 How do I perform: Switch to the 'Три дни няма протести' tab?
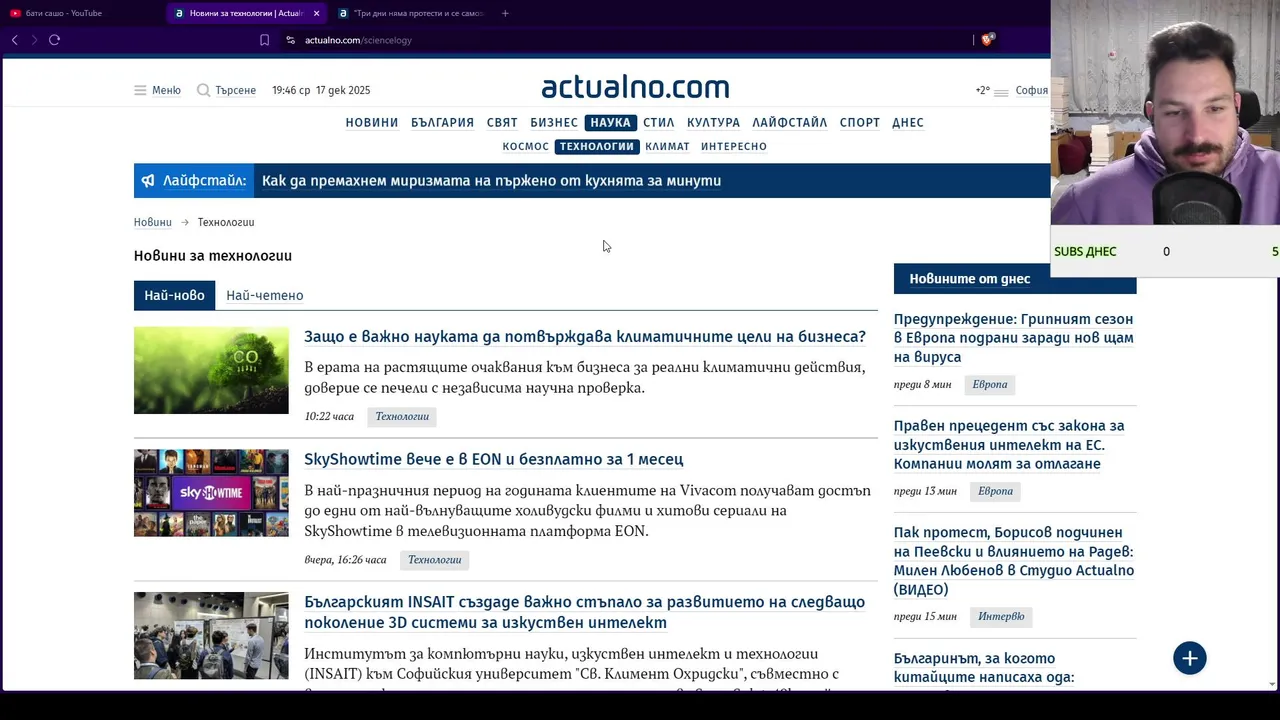click(x=412, y=13)
